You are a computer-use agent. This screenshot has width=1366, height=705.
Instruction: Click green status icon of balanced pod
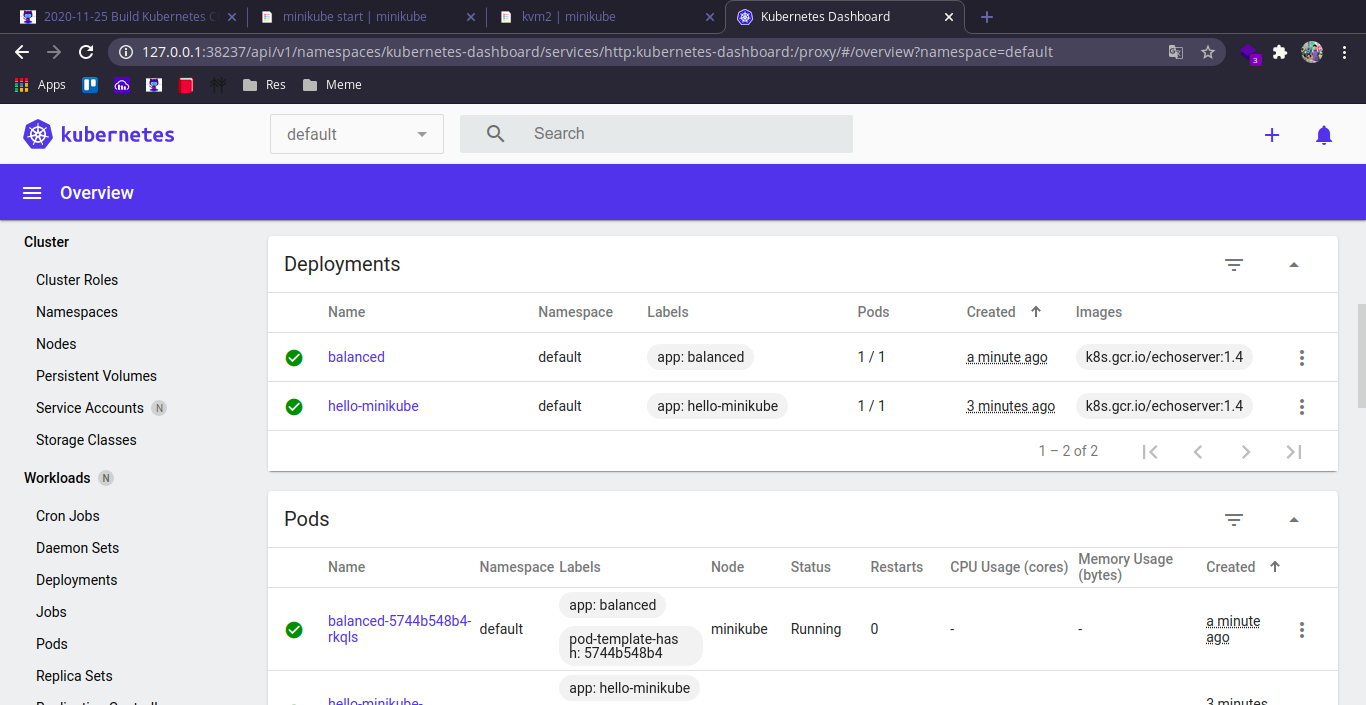294,630
